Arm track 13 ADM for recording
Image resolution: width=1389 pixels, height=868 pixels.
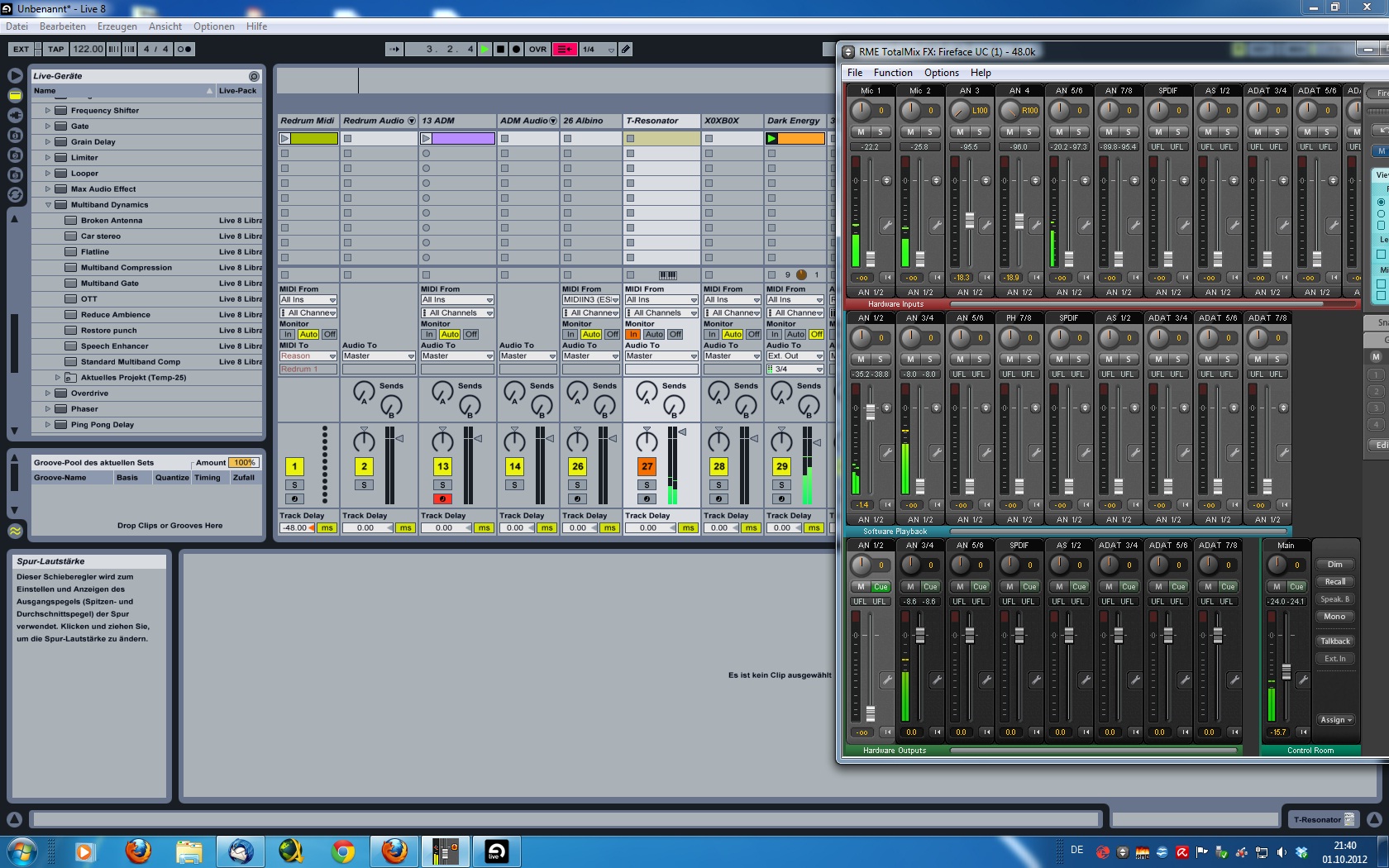coord(442,498)
